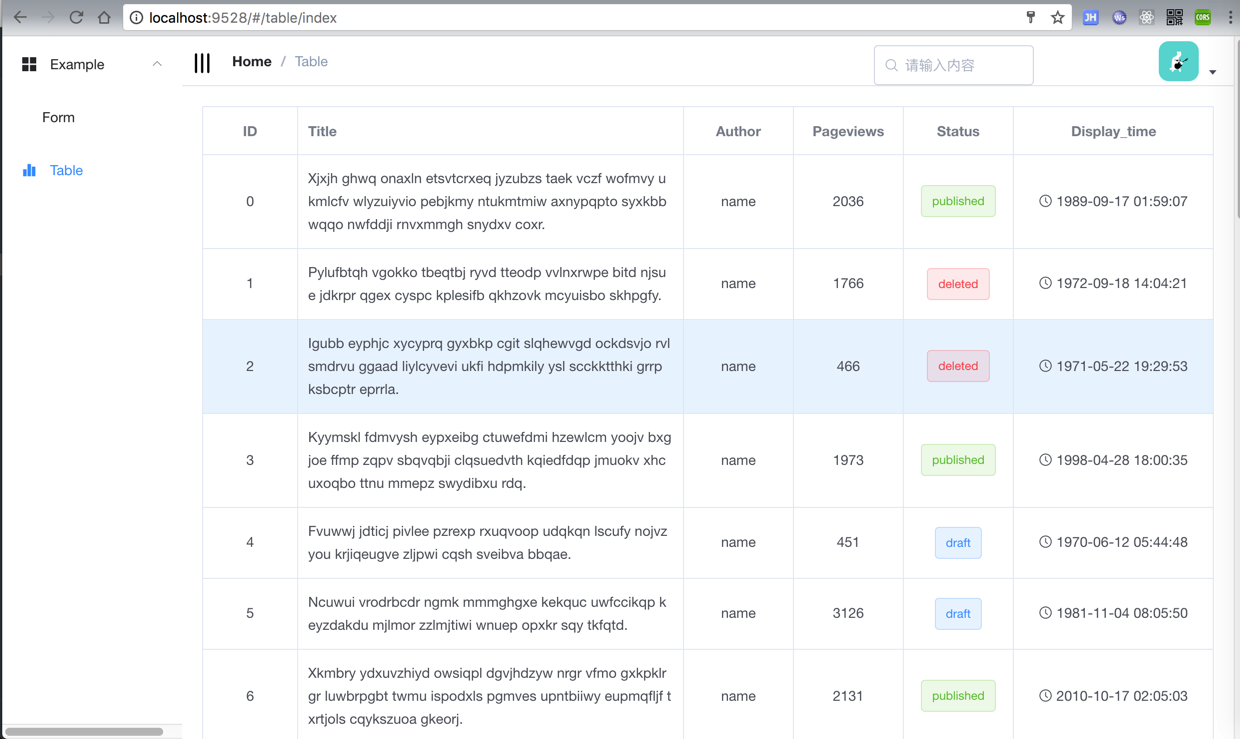Open the Form menu item
Screen dimensions: 1240x739
coord(58,117)
